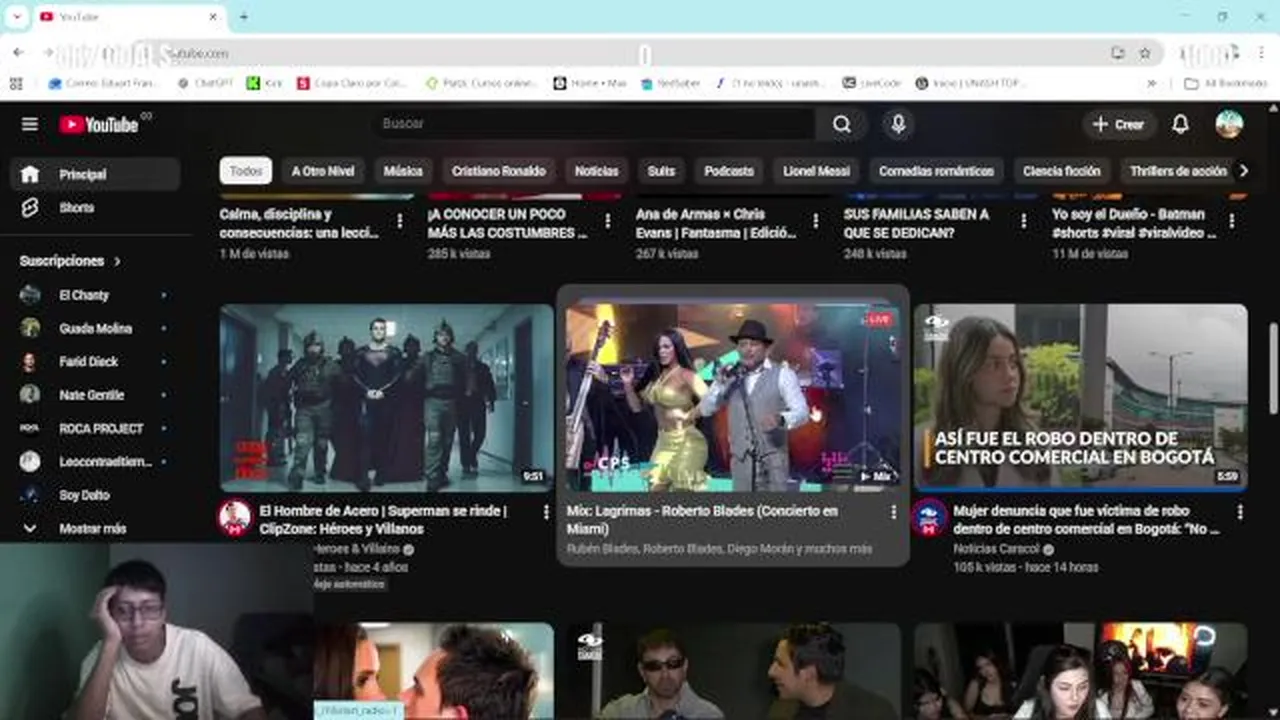
Task: Open the account avatar menu
Action: (1229, 124)
